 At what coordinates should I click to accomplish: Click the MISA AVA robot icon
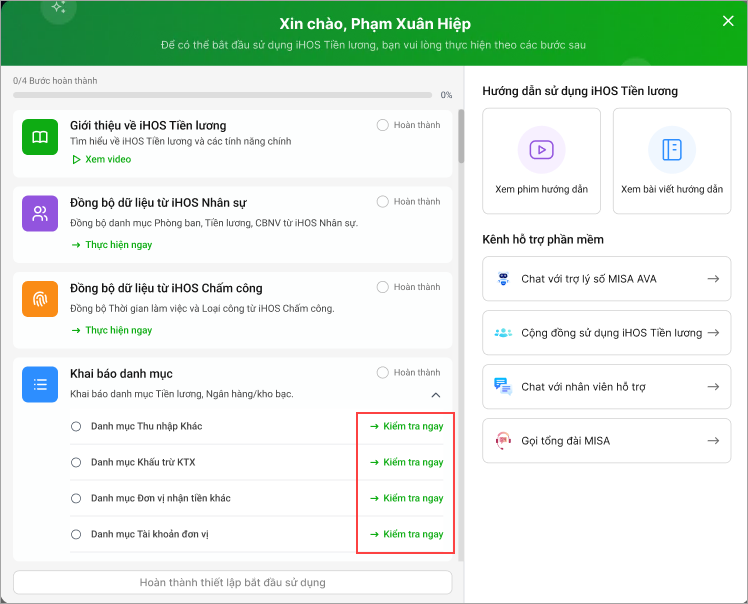click(503, 279)
